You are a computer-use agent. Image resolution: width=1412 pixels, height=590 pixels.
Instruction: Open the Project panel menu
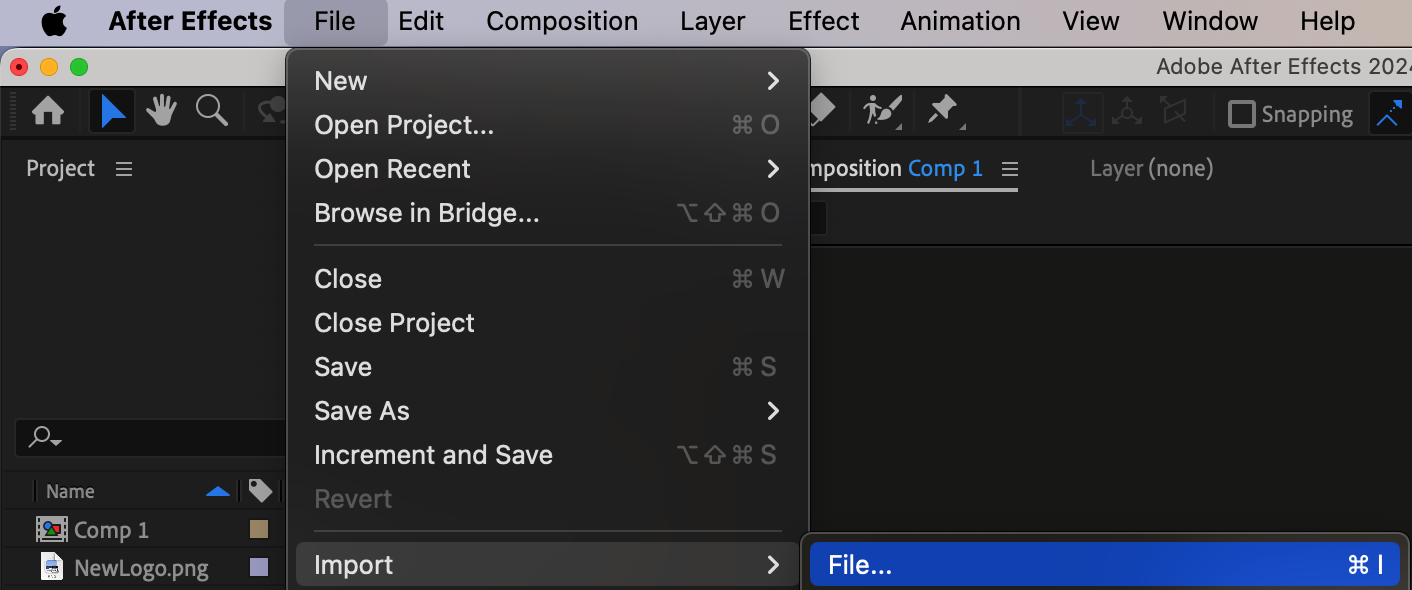click(124, 169)
